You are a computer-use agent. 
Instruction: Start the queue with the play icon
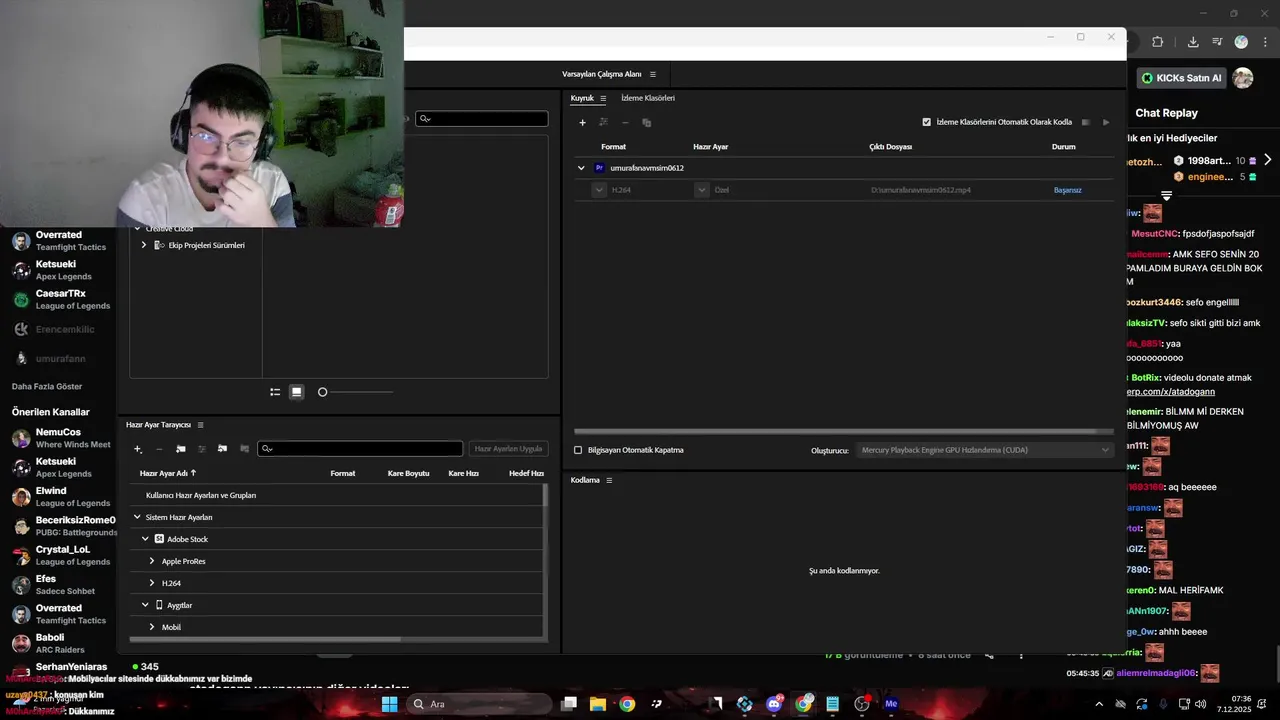click(x=1106, y=122)
